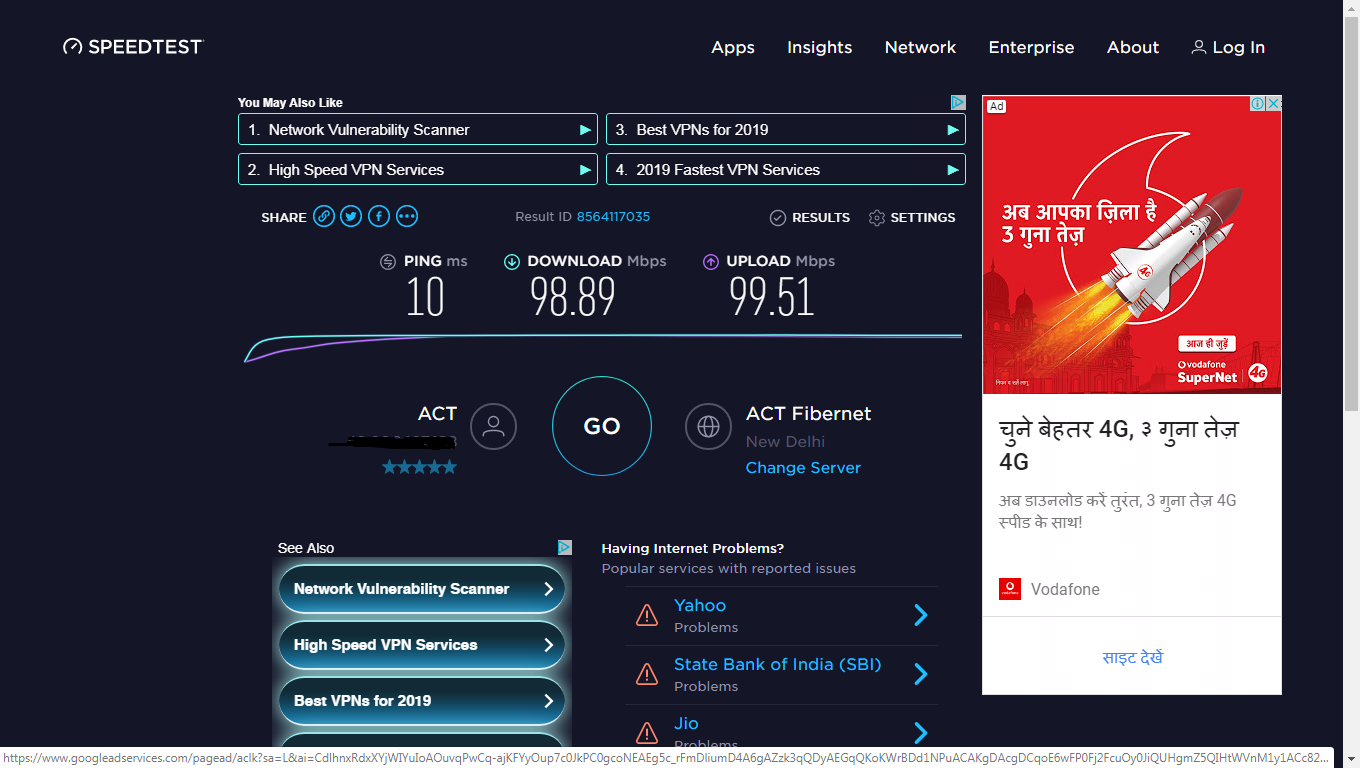The image size is (1360, 768).
Task: Open SETTINGS page
Action: (x=923, y=218)
